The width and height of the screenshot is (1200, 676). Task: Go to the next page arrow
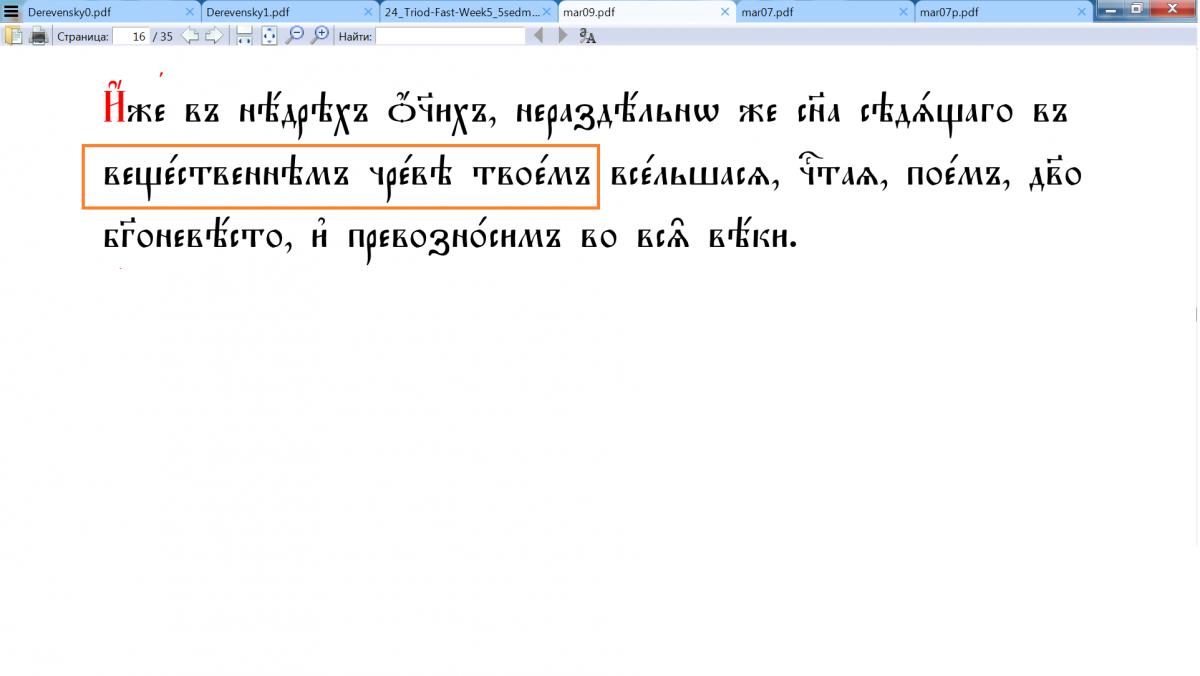(213, 36)
